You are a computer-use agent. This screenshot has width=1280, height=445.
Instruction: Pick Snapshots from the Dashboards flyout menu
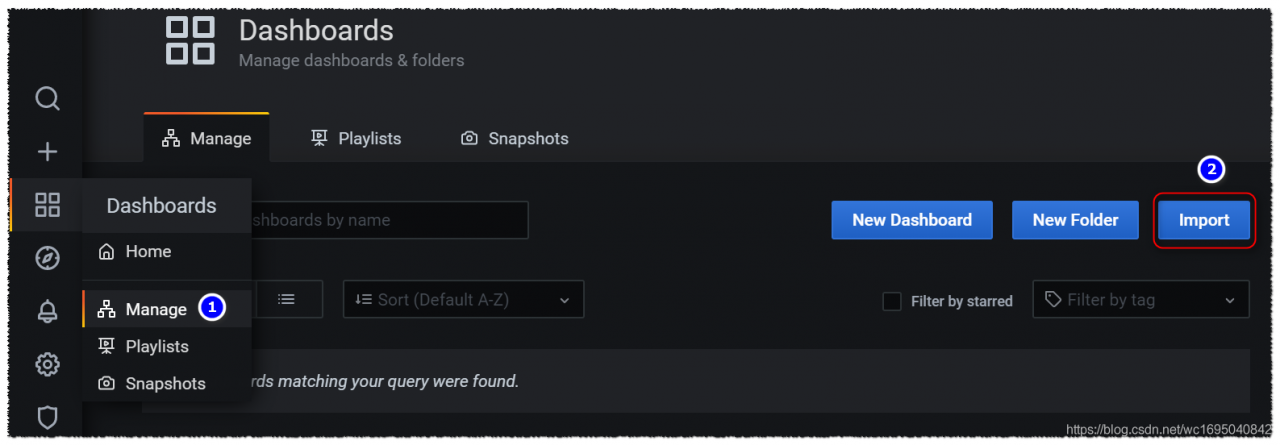click(x=165, y=383)
